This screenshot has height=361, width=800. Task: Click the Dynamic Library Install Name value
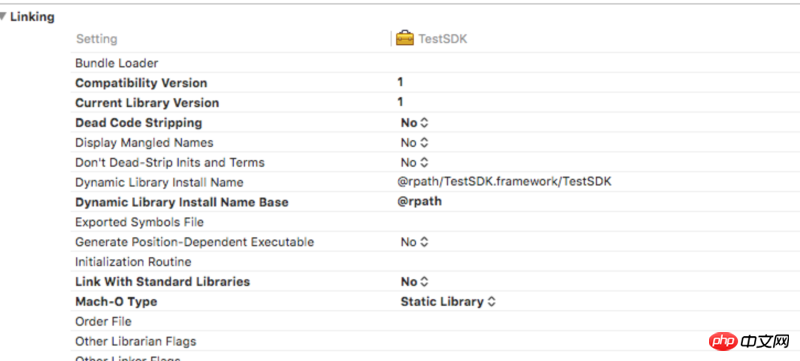504,182
